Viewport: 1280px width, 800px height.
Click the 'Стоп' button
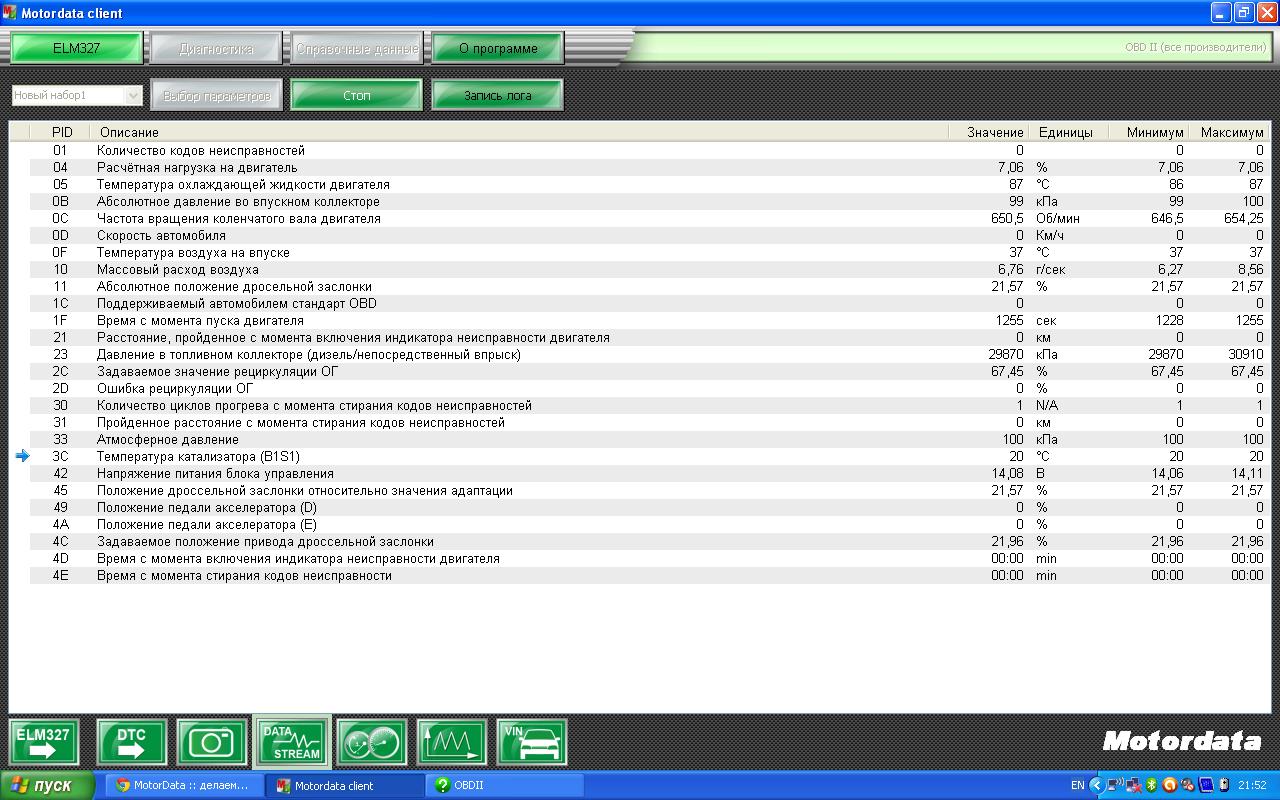357,95
